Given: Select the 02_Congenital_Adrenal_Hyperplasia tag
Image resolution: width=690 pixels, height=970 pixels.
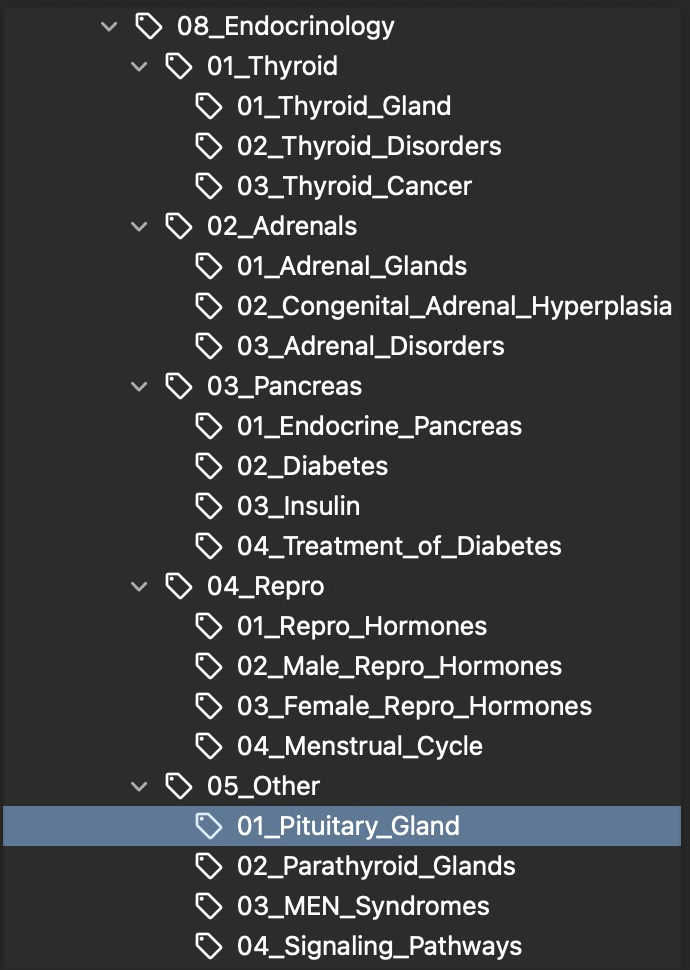Looking at the screenshot, I should point(454,306).
